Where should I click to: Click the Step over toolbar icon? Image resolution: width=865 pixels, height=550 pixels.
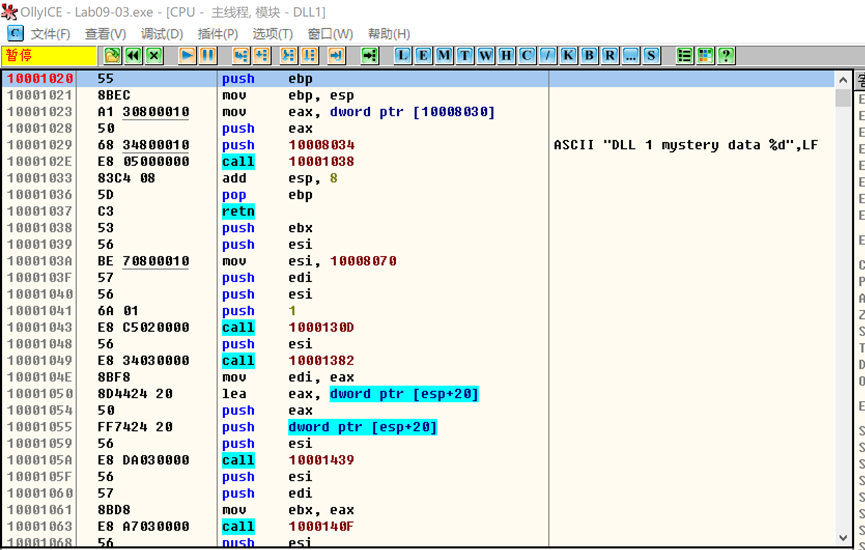(x=261, y=55)
